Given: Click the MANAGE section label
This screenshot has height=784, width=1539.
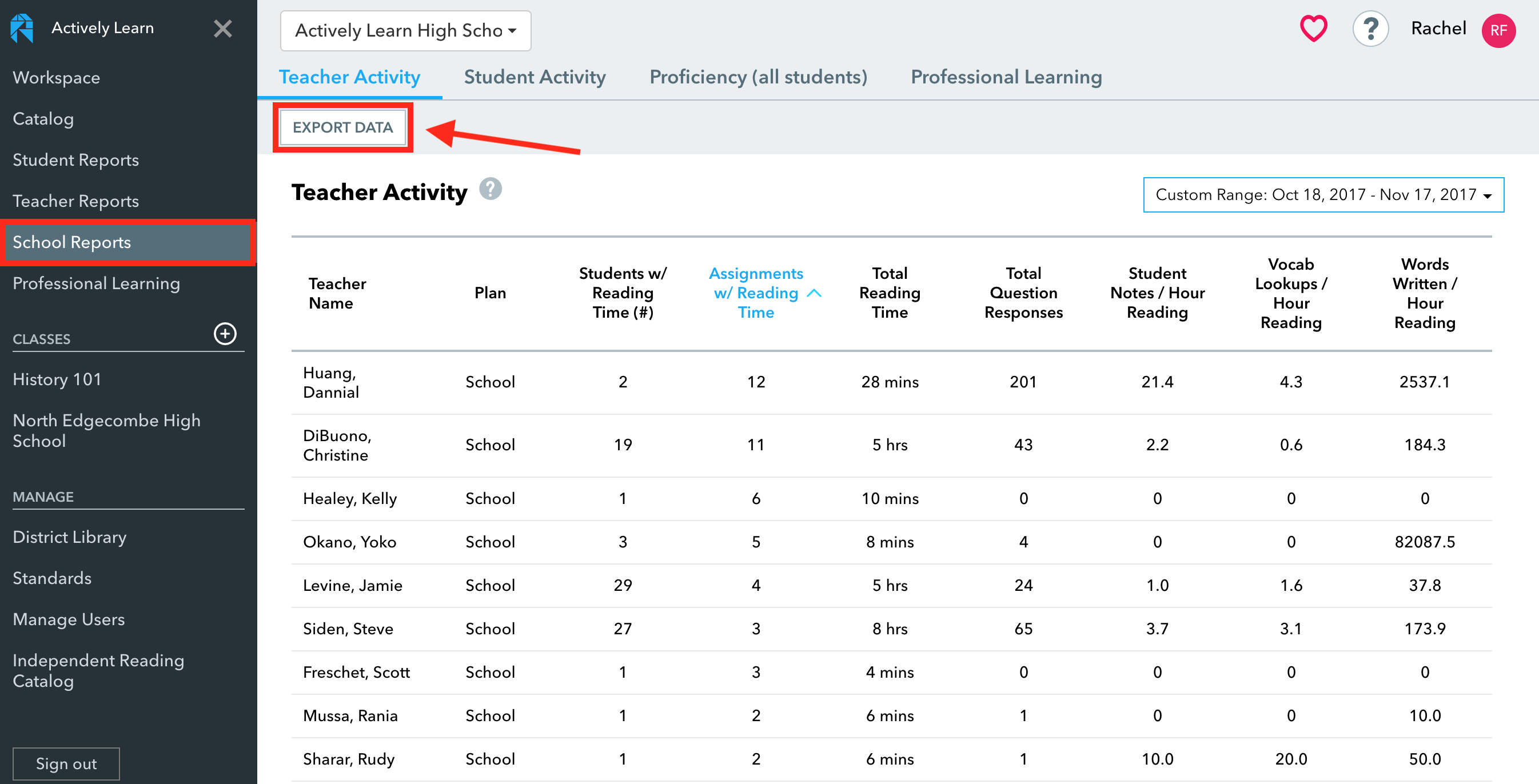Looking at the screenshot, I should point(43,497).
